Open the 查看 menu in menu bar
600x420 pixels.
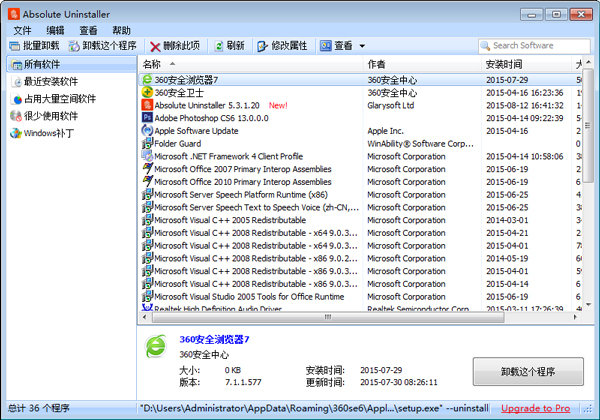pyautogui.click(x=88, y=30)
